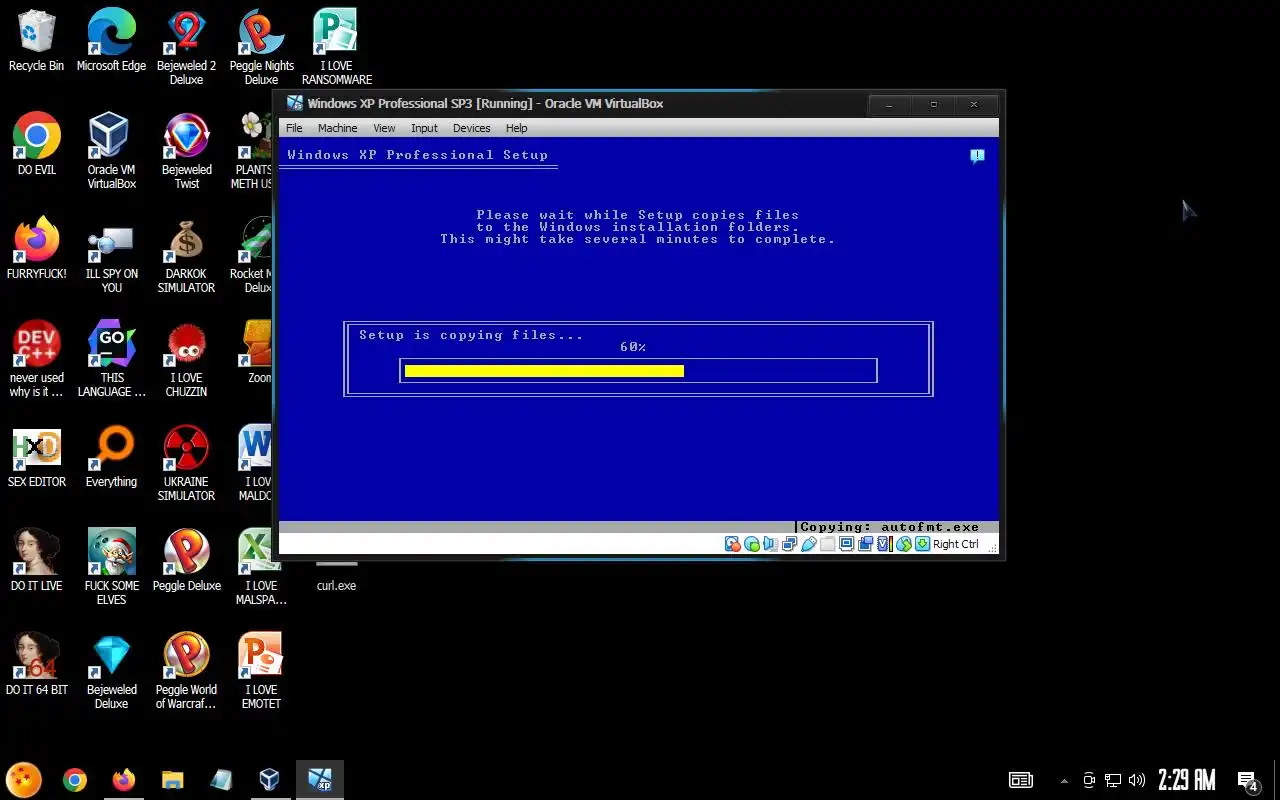The height and width of the screenshot is (800, 1280).
Task: Select the Dev-C++ 'never used' desktop shortcut
Action: click(x=36, y=360)
